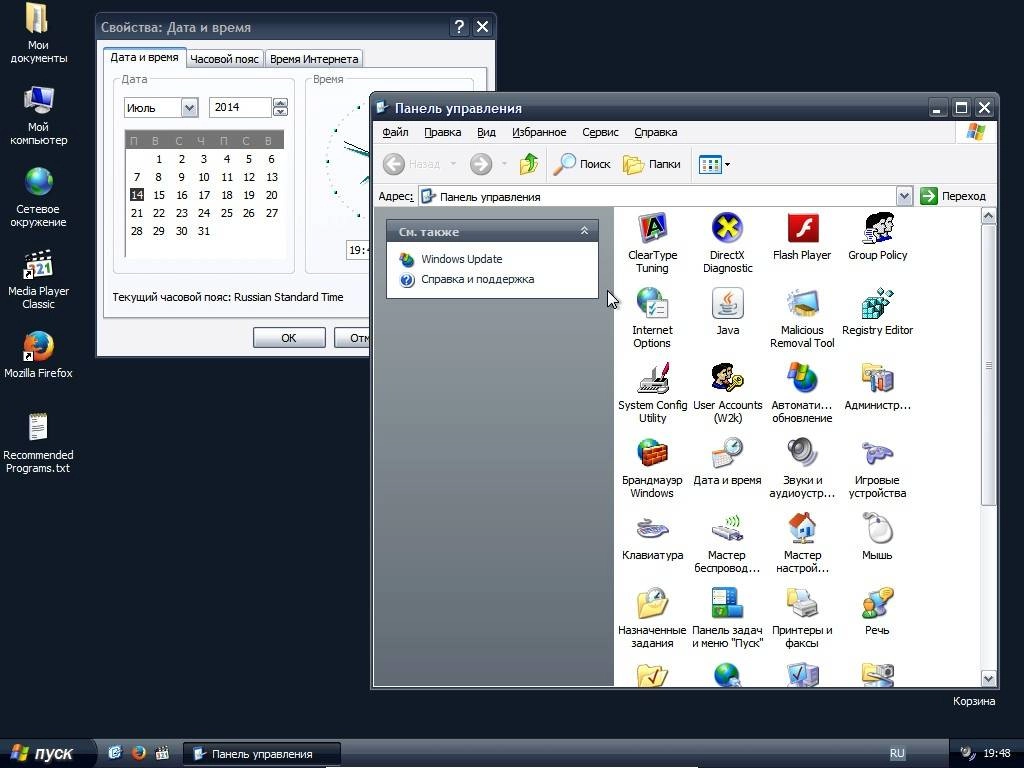The image size is (1024, 768).
Task: Click the Переход go button
Action: point(953,196)
